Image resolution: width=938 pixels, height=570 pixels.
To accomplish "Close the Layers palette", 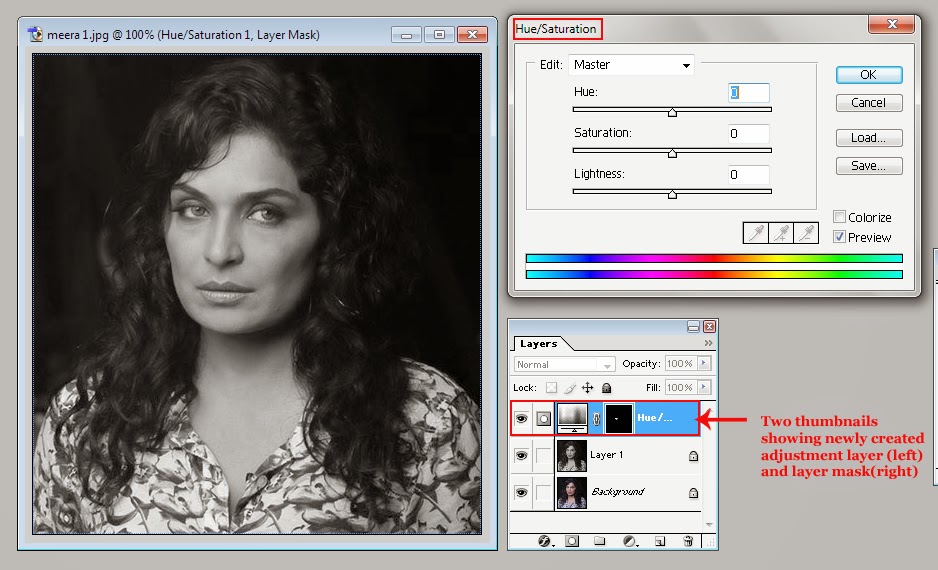I will (x=709, y=327).
